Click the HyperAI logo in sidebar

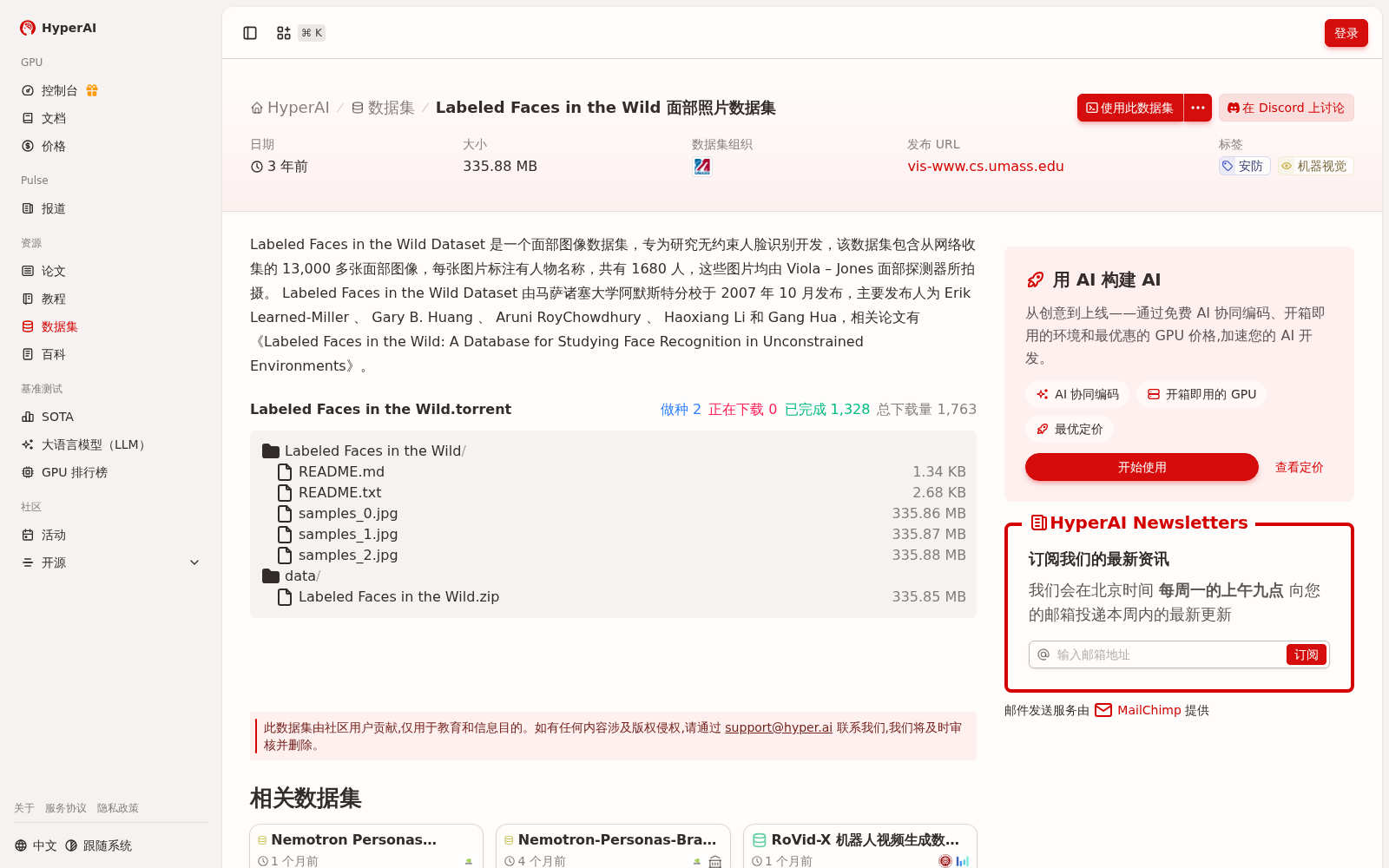[x=57, y=28]
